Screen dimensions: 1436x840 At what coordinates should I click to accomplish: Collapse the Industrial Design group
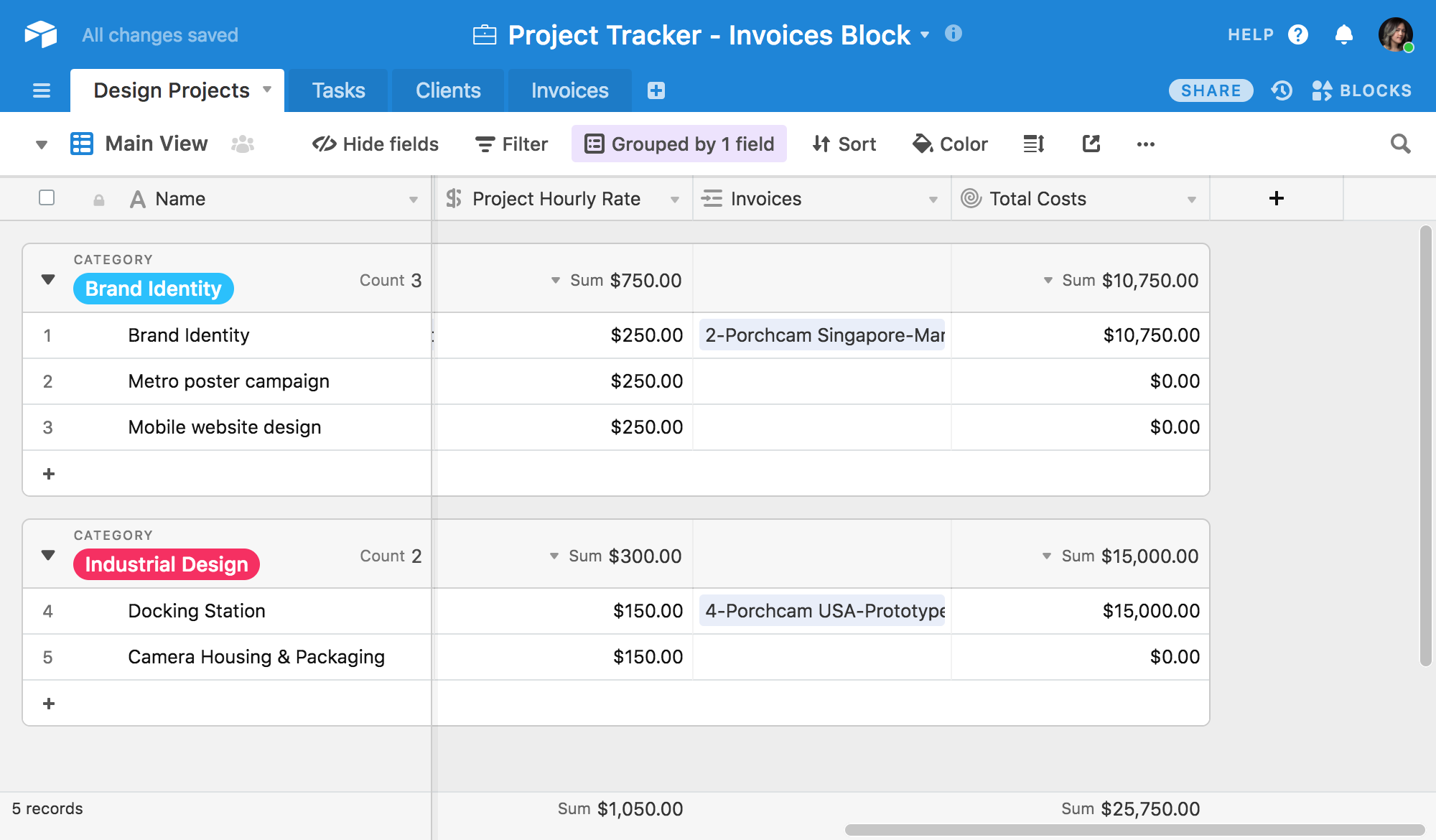[48, 555]
